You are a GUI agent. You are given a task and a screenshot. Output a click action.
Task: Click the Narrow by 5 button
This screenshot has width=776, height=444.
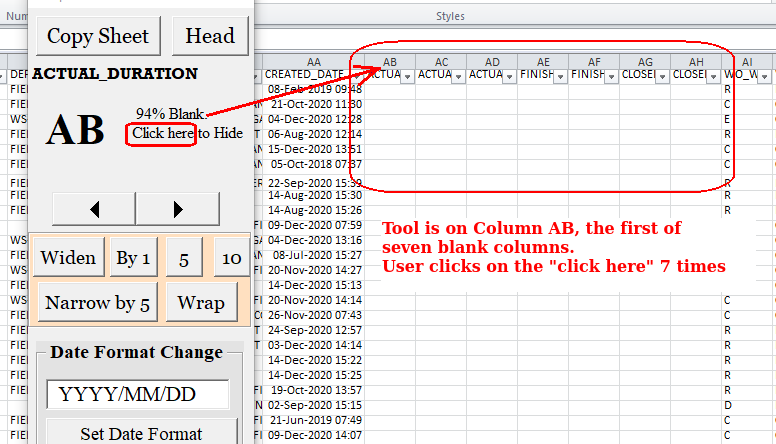click(x=97, y=302)
